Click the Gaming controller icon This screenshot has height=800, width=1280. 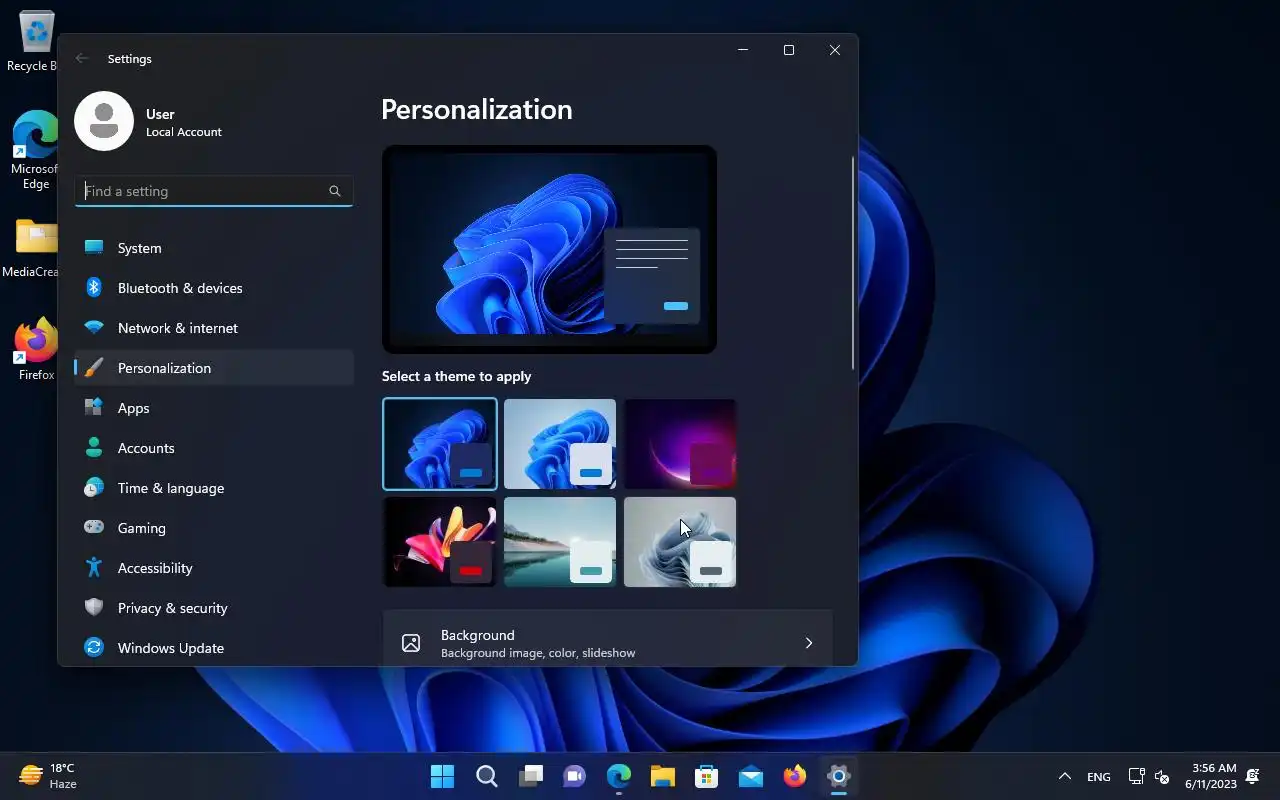click(94, 527)
